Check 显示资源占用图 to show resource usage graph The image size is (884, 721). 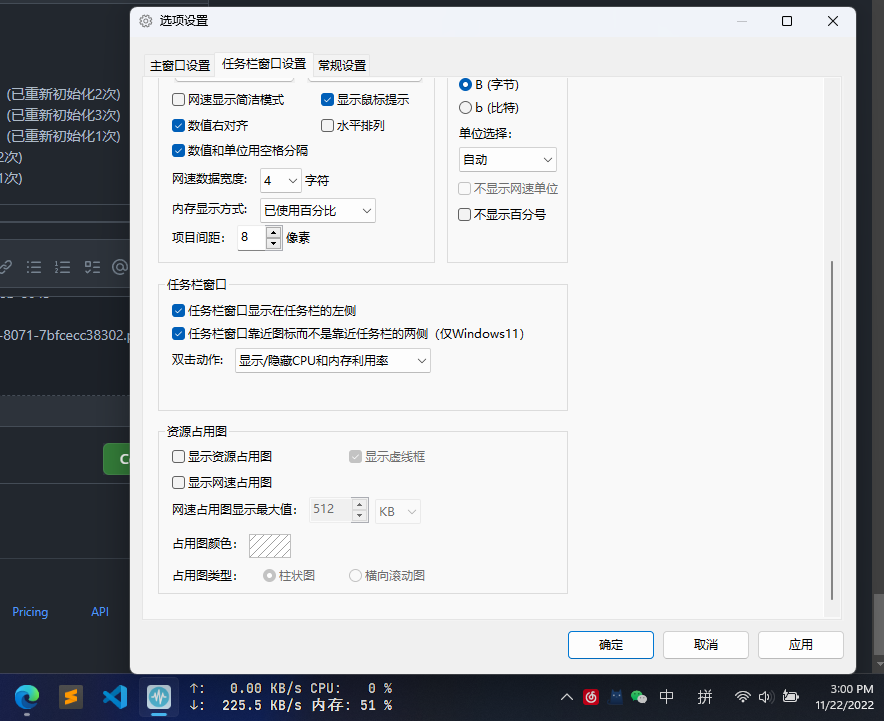pyautogui.click(x=178, y=455)
